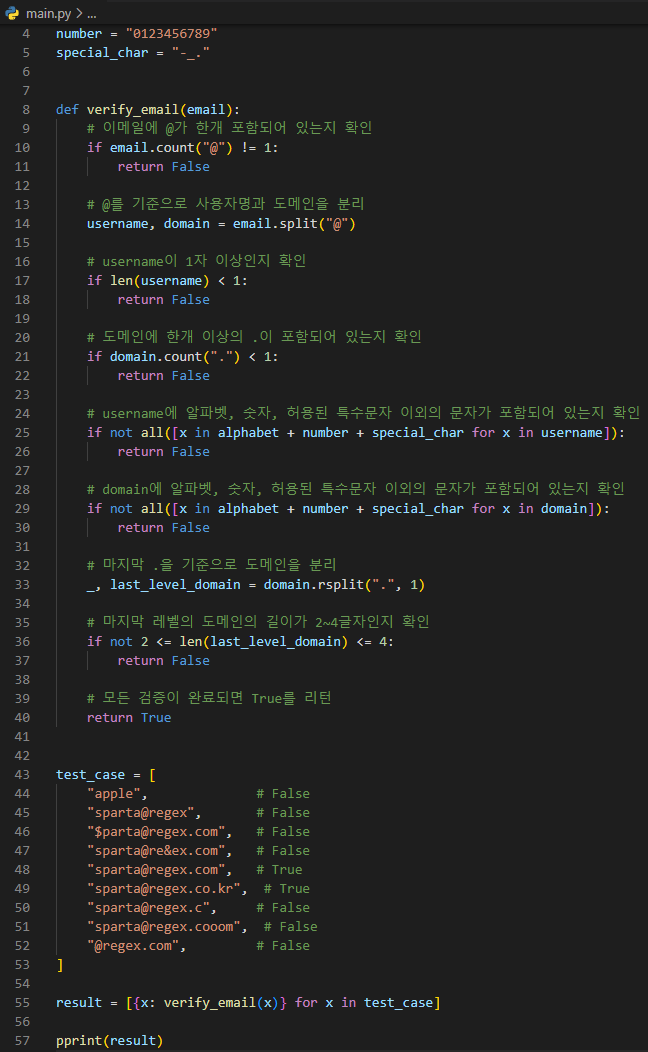Click the number string "0123456789"
This screenshot has height=1052, width=648.
click(171, 34)
